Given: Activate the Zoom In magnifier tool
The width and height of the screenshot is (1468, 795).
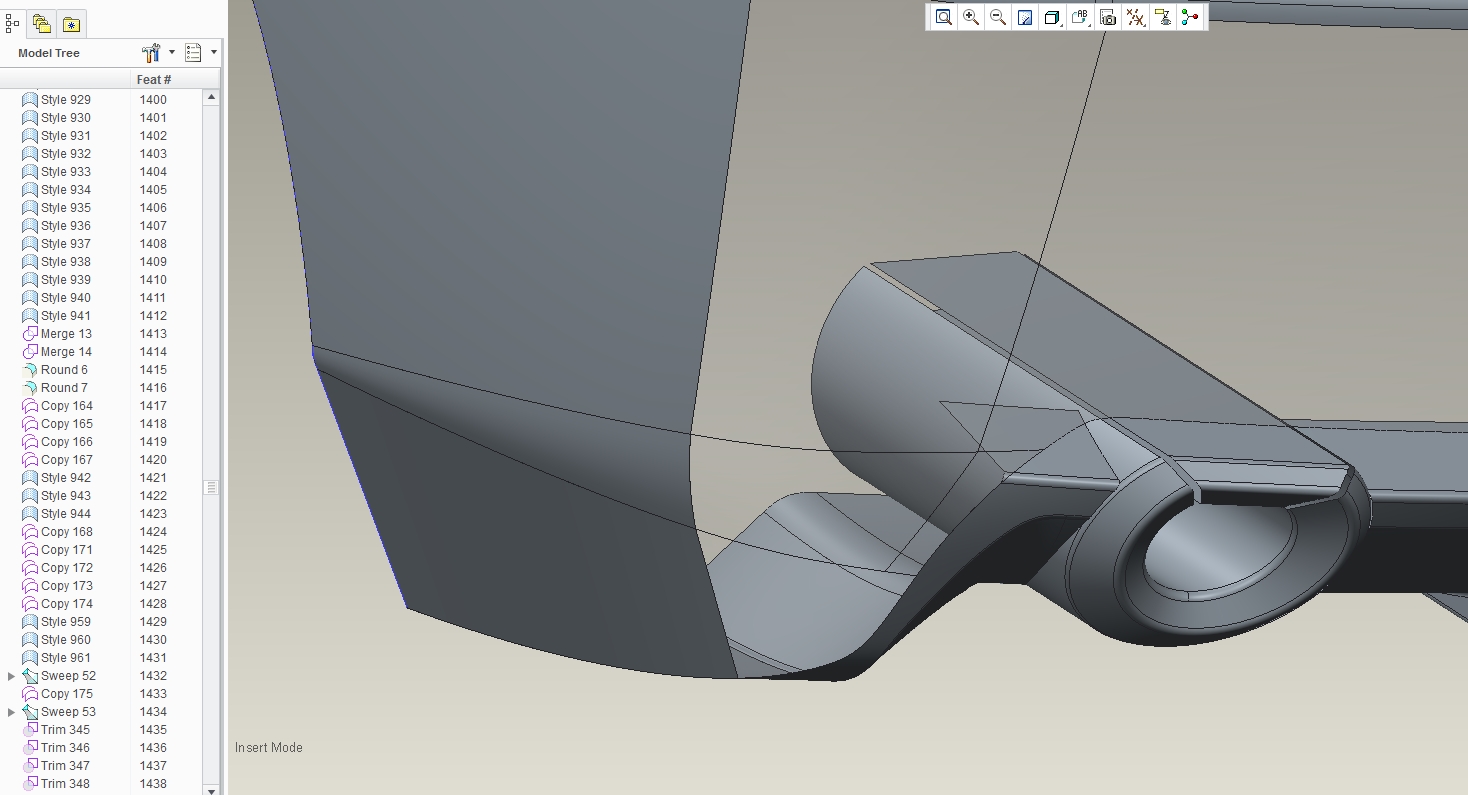Looking at the screenshot, I should [971, 17].
